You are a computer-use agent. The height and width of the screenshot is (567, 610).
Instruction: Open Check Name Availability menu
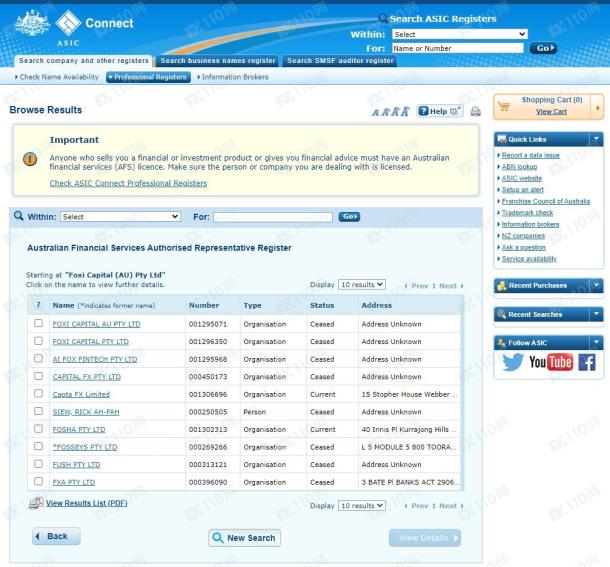tap(57, 77)
